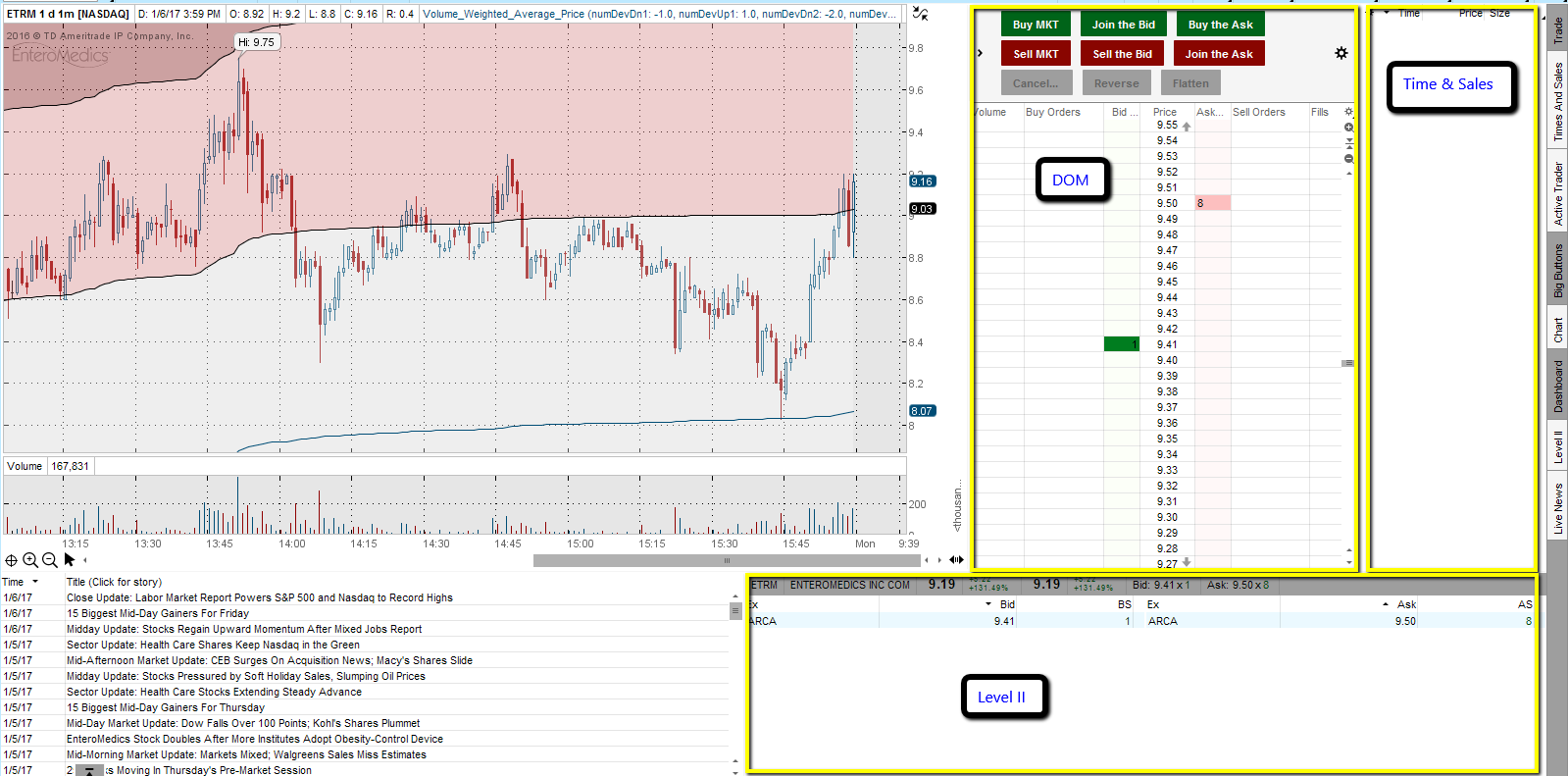Click the Reverse button

point(1117,83)
